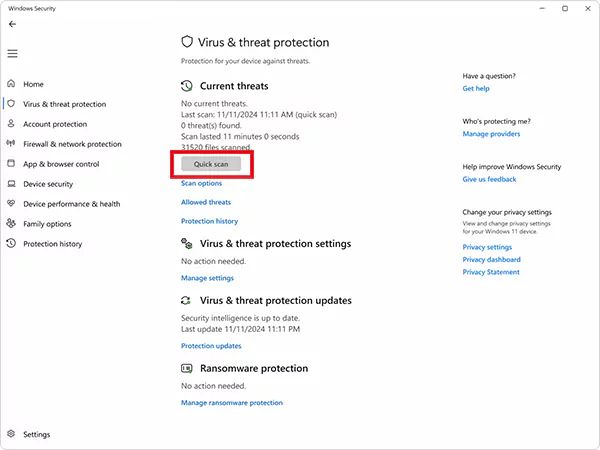Viewport: 600px width, 450px height.
Task: Click the protection updates refresh icon
Action: click(x=186, y=300)
